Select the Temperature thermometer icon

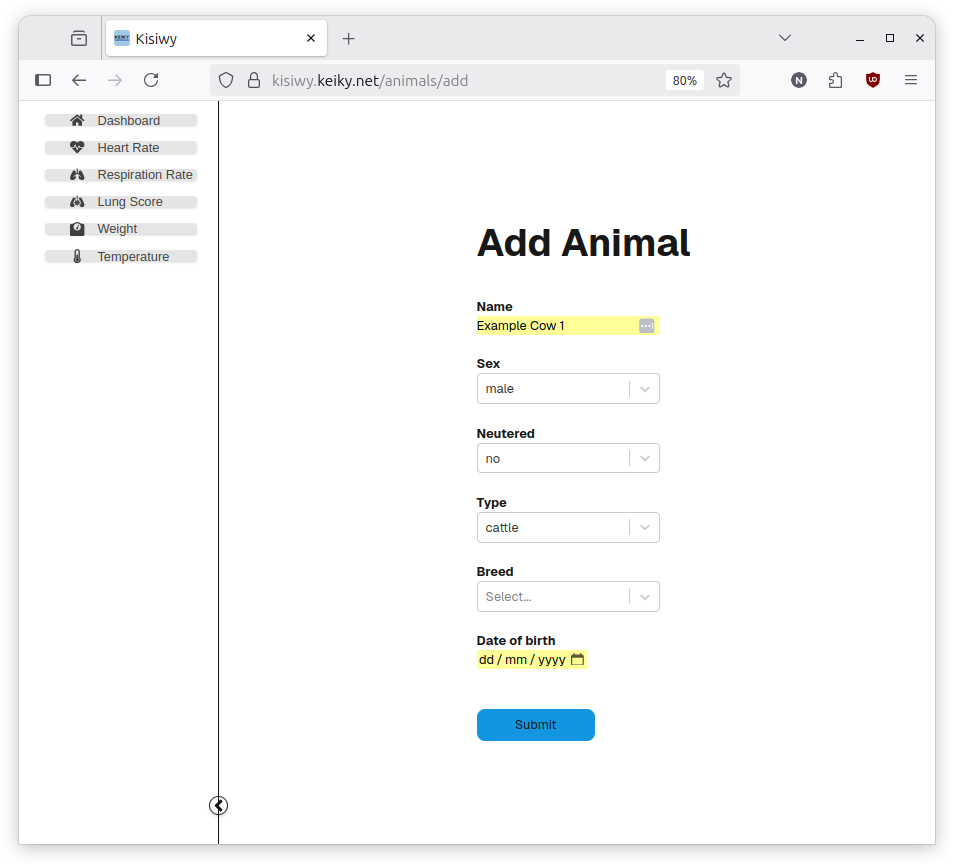(x=76, y=256)
